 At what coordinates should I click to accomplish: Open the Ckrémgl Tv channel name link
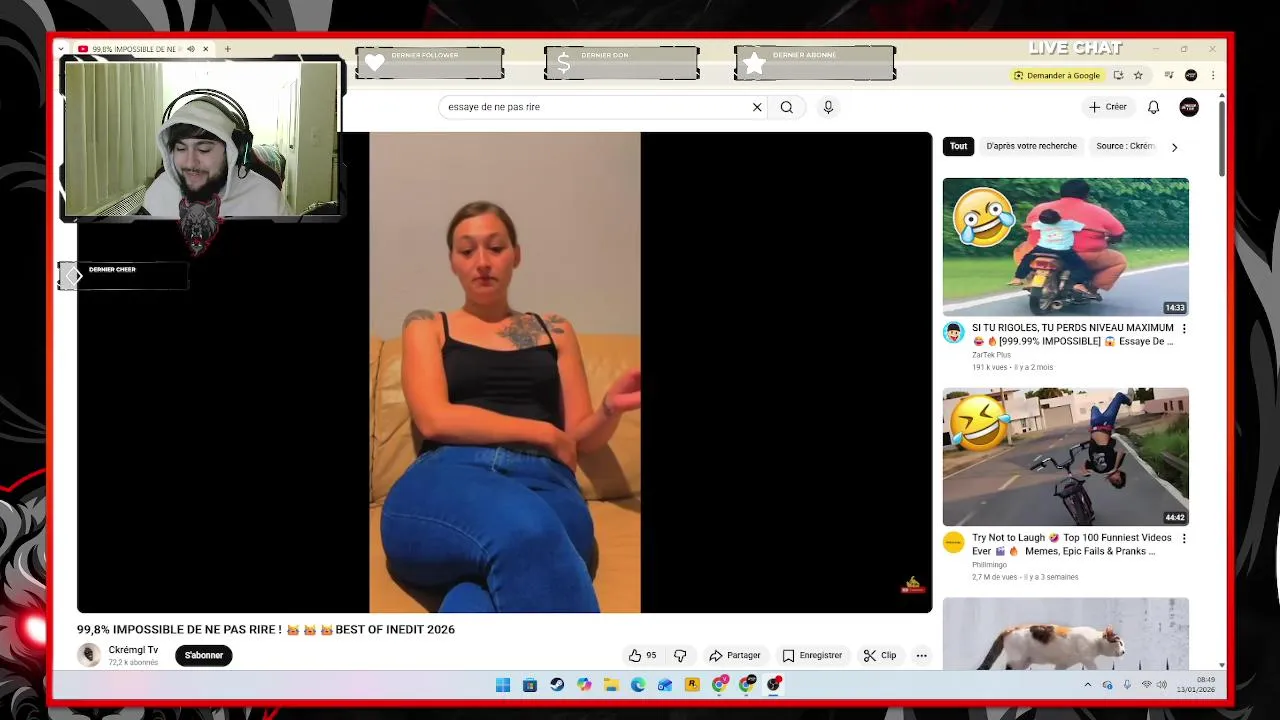click(x=133, y=650)
